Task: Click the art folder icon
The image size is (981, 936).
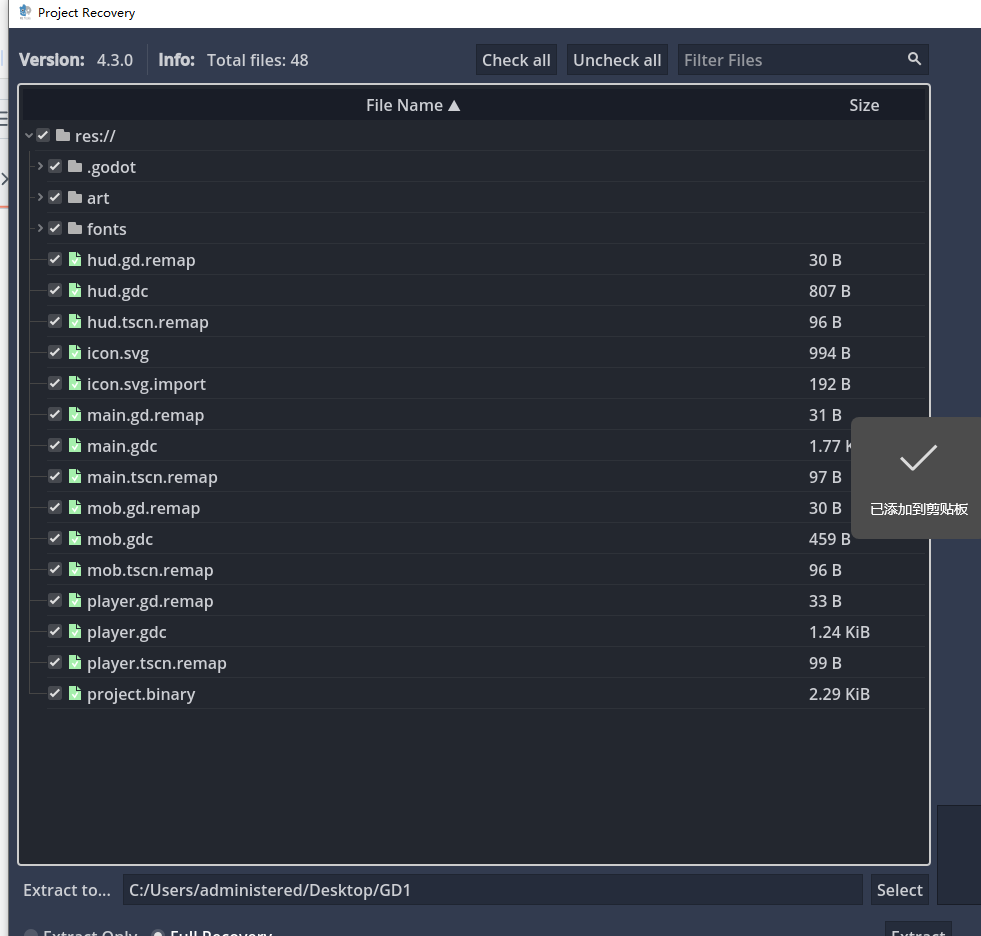Action: [x=75, y=198]
